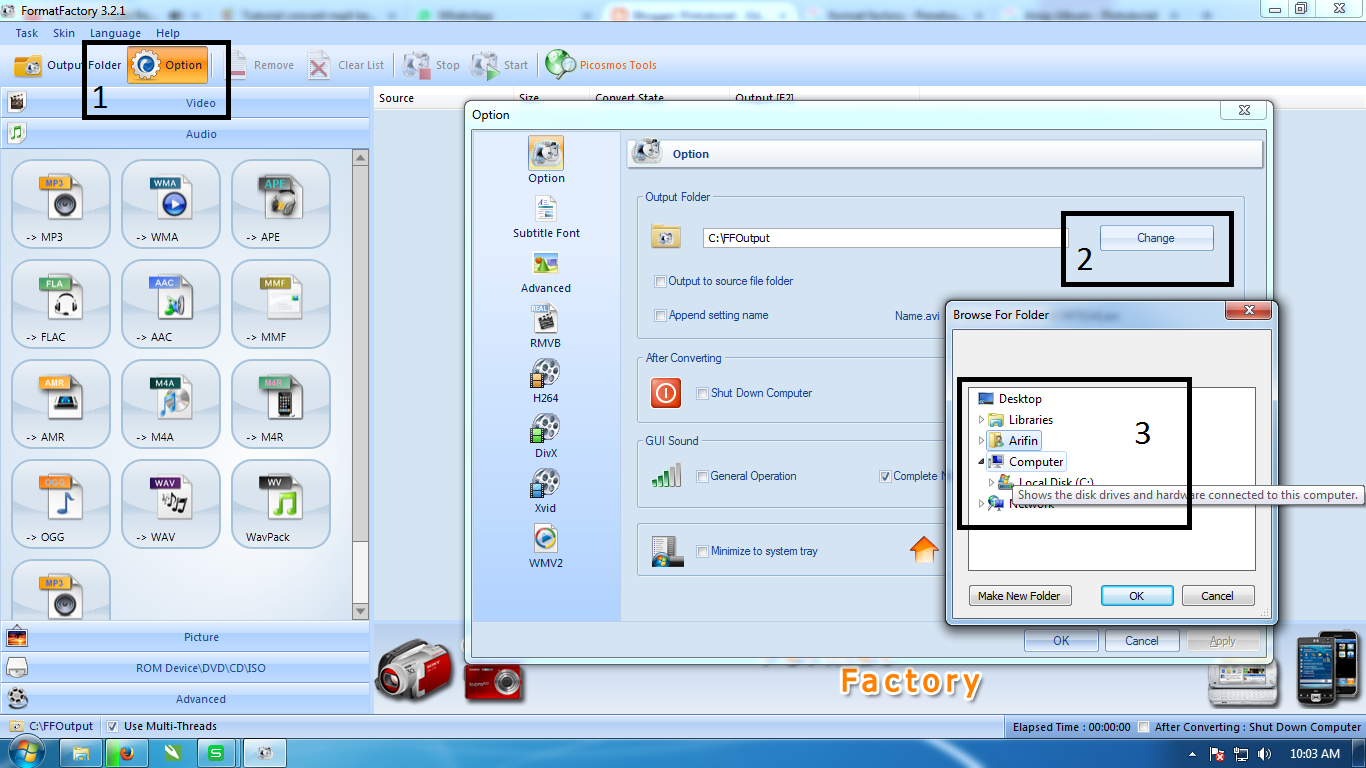Open the Skin menu
This screenshot has width=1366, height=768.
[64, 33]
